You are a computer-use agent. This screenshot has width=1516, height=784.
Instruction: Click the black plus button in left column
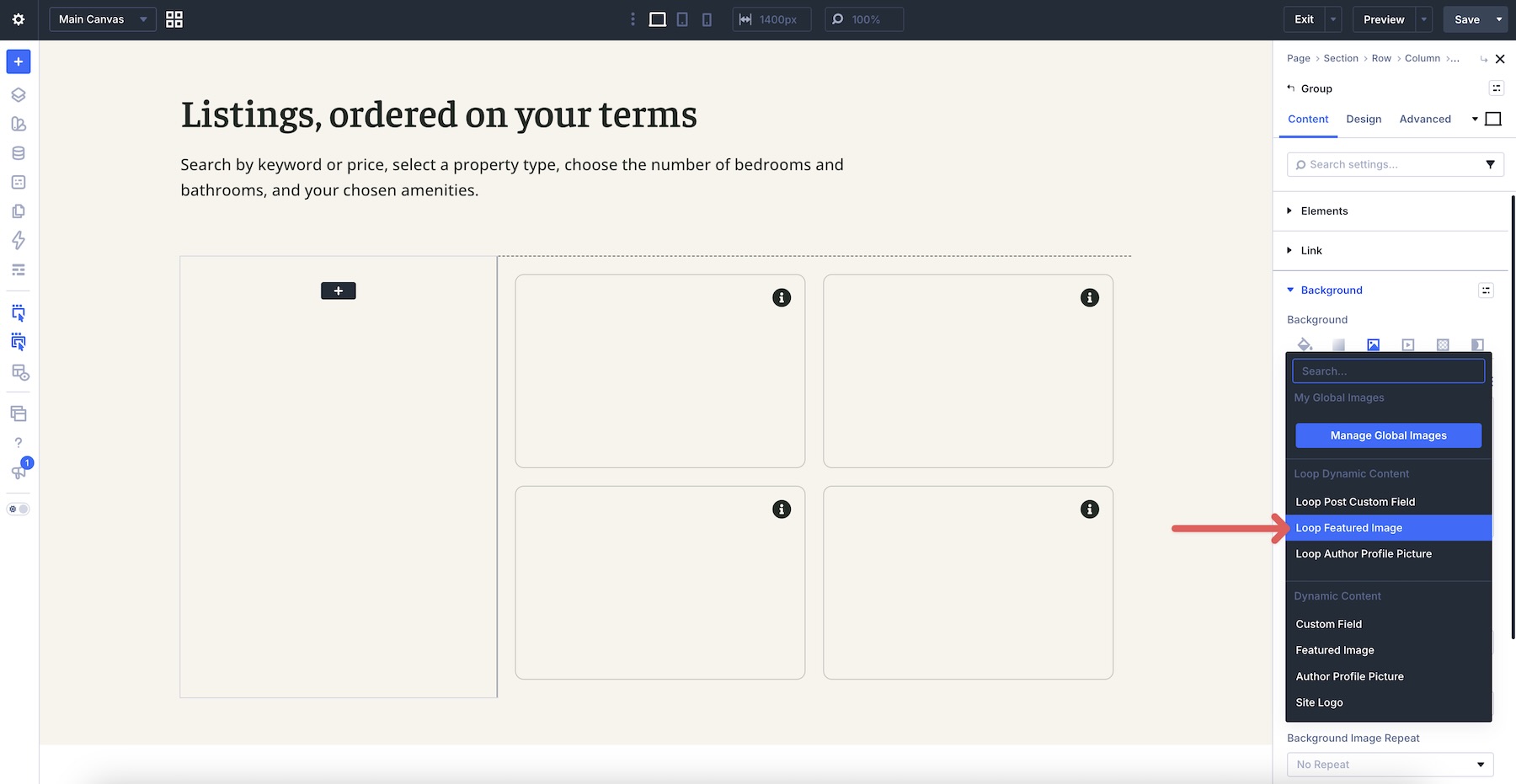(339, 291)
